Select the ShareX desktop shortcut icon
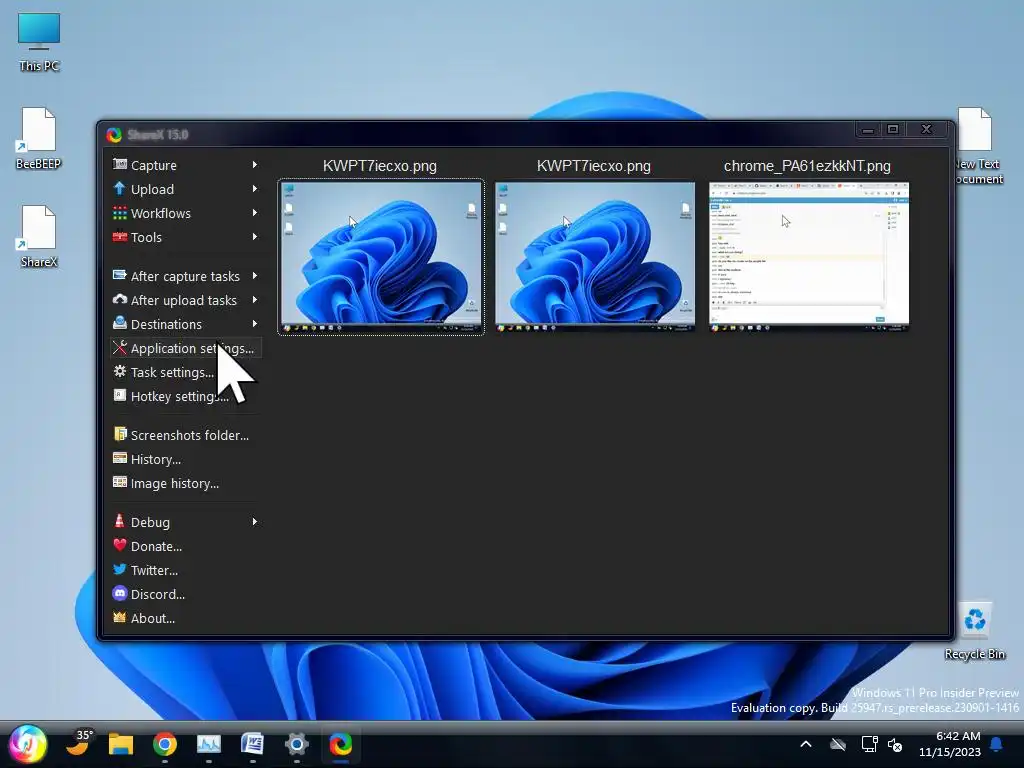Image resolution: width=1024 pixels, height=768 pixels. pos(39,236)
